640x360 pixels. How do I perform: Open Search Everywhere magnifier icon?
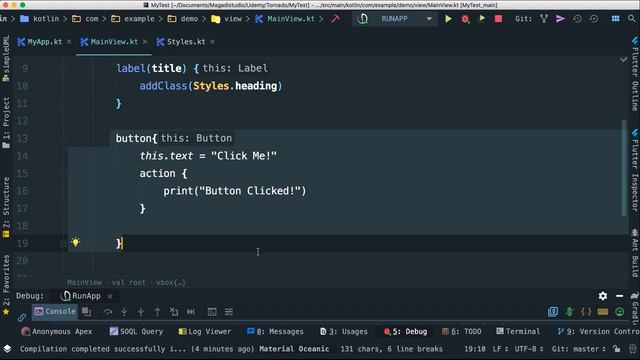click(x=632, y=19)
